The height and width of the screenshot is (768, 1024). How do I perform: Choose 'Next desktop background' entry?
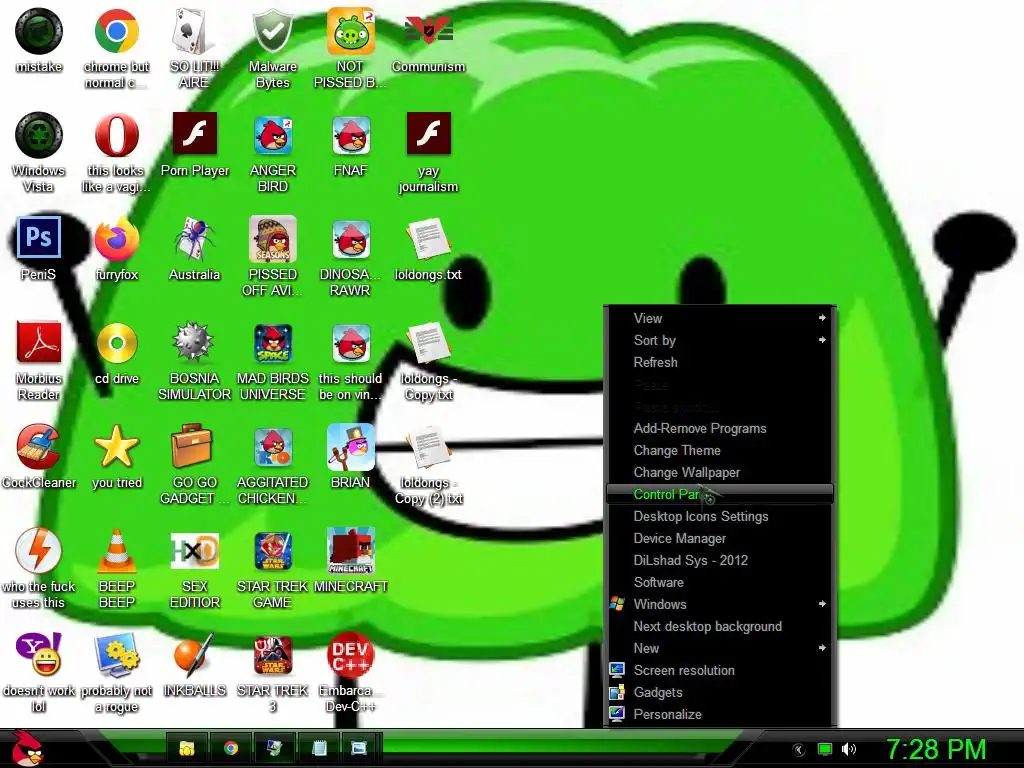click(720, 626)
